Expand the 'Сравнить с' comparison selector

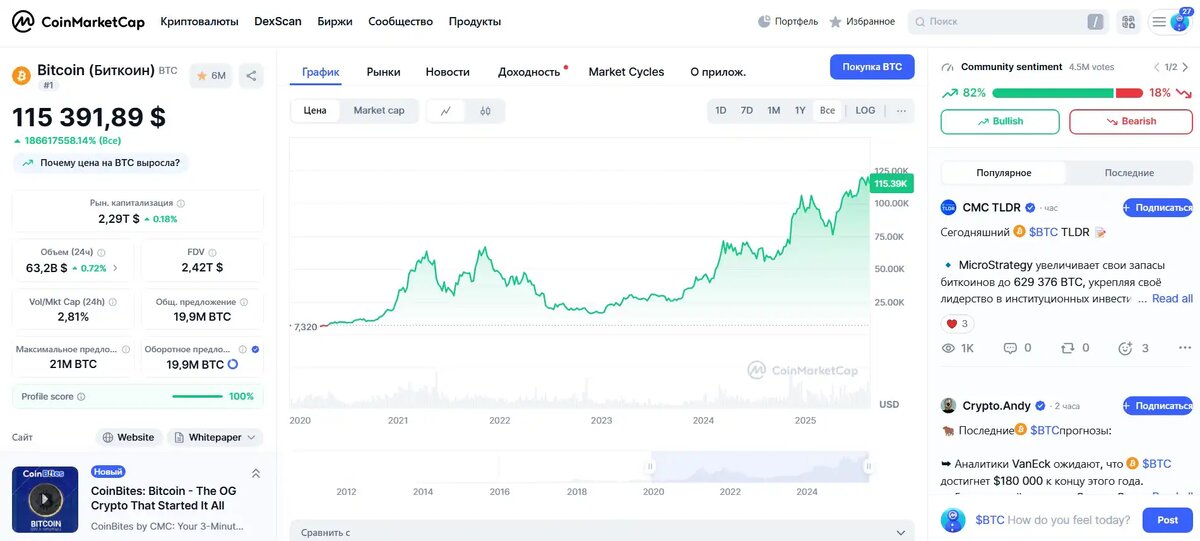click(x=602, y=532)
